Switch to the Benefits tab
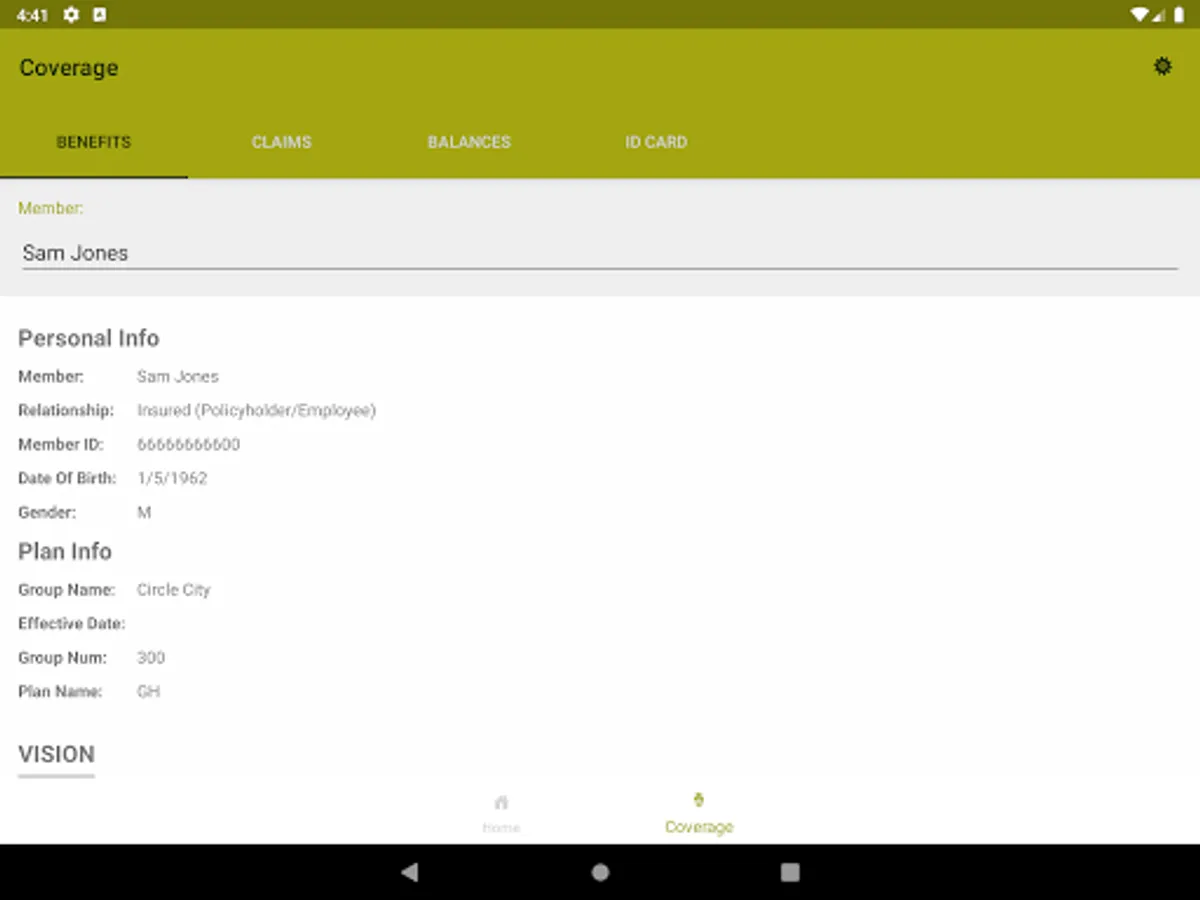This screenshot has height=900, width=1200. click(93, 142)
